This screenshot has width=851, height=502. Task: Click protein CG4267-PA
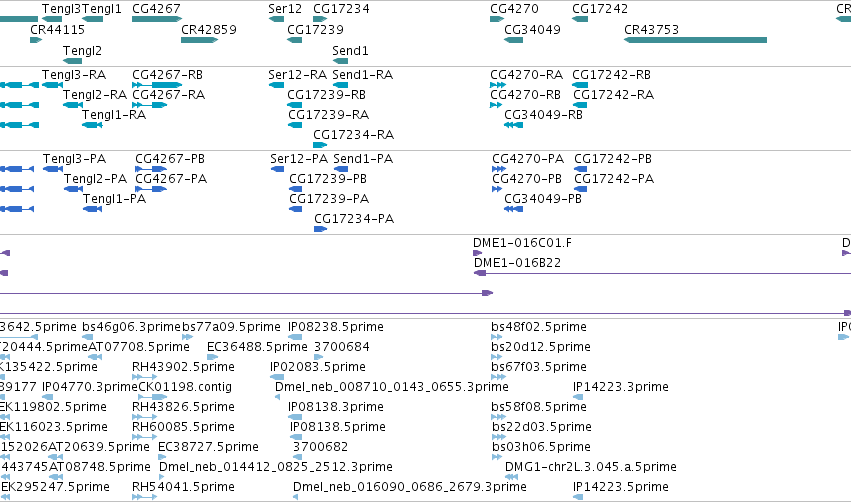coord(171,179)
